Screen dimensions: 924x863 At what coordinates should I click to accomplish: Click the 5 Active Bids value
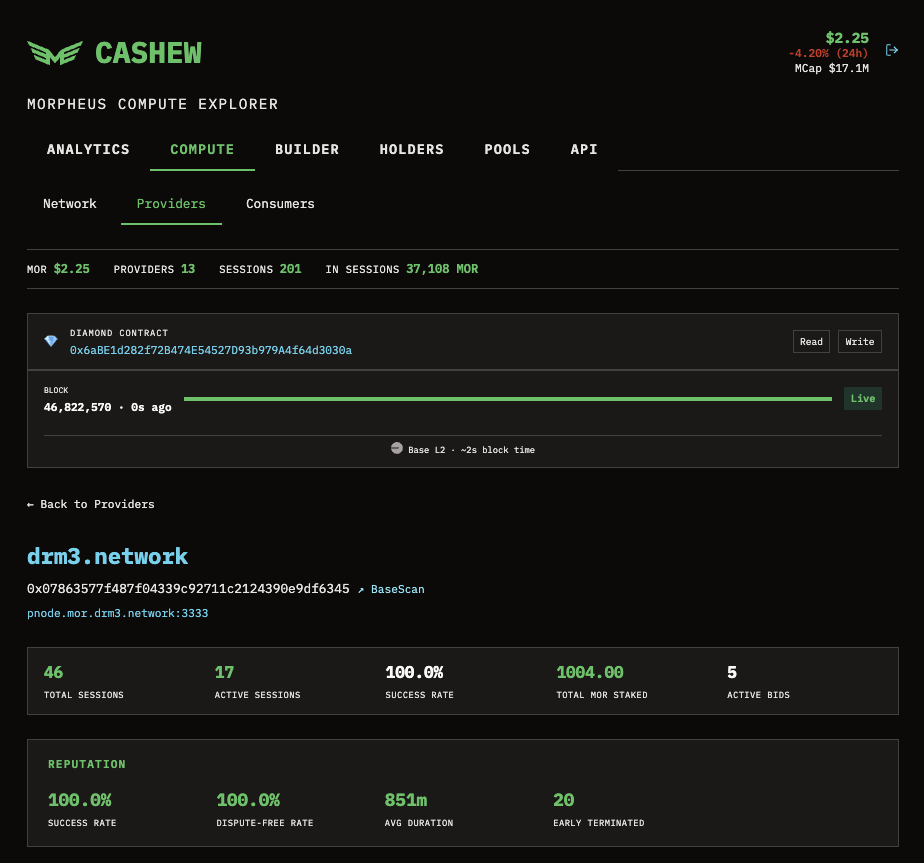pos(732,673)
